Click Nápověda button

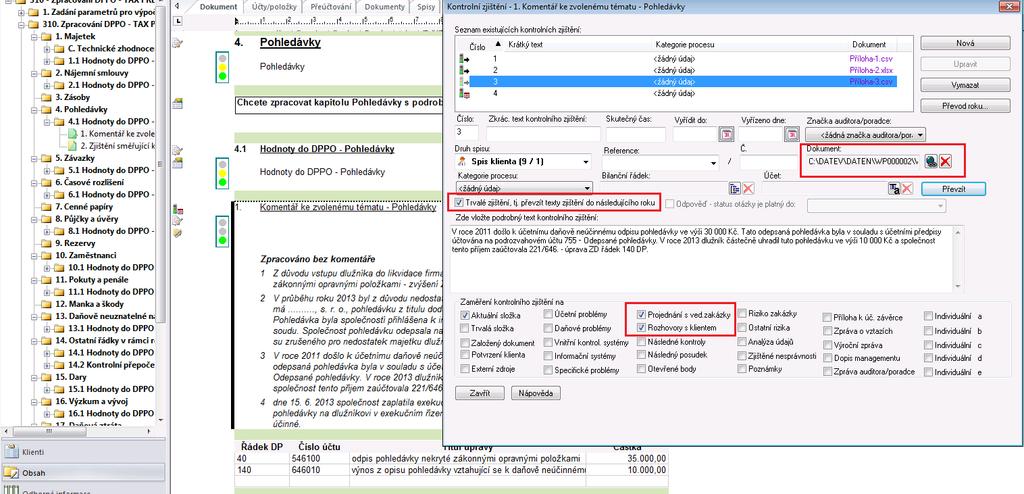(536, 393)
